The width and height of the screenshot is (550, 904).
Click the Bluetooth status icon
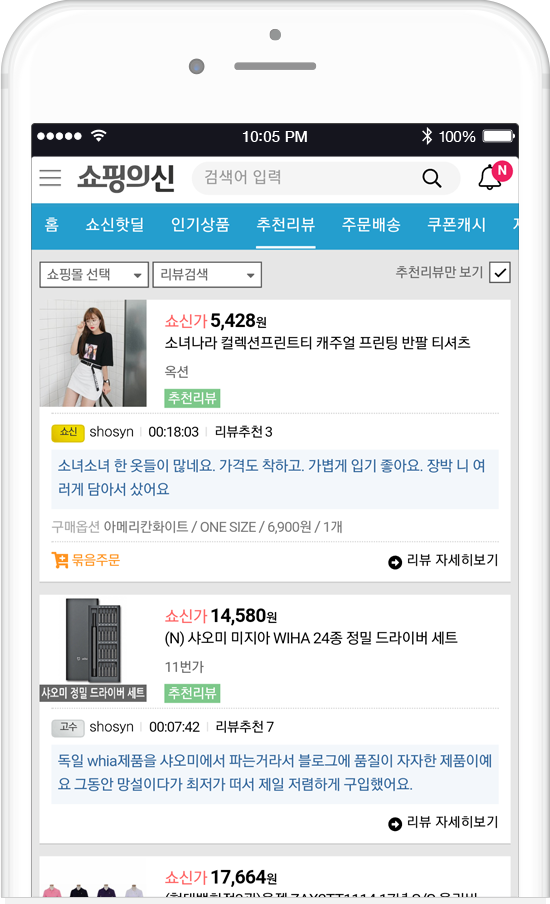click(427, 136)
